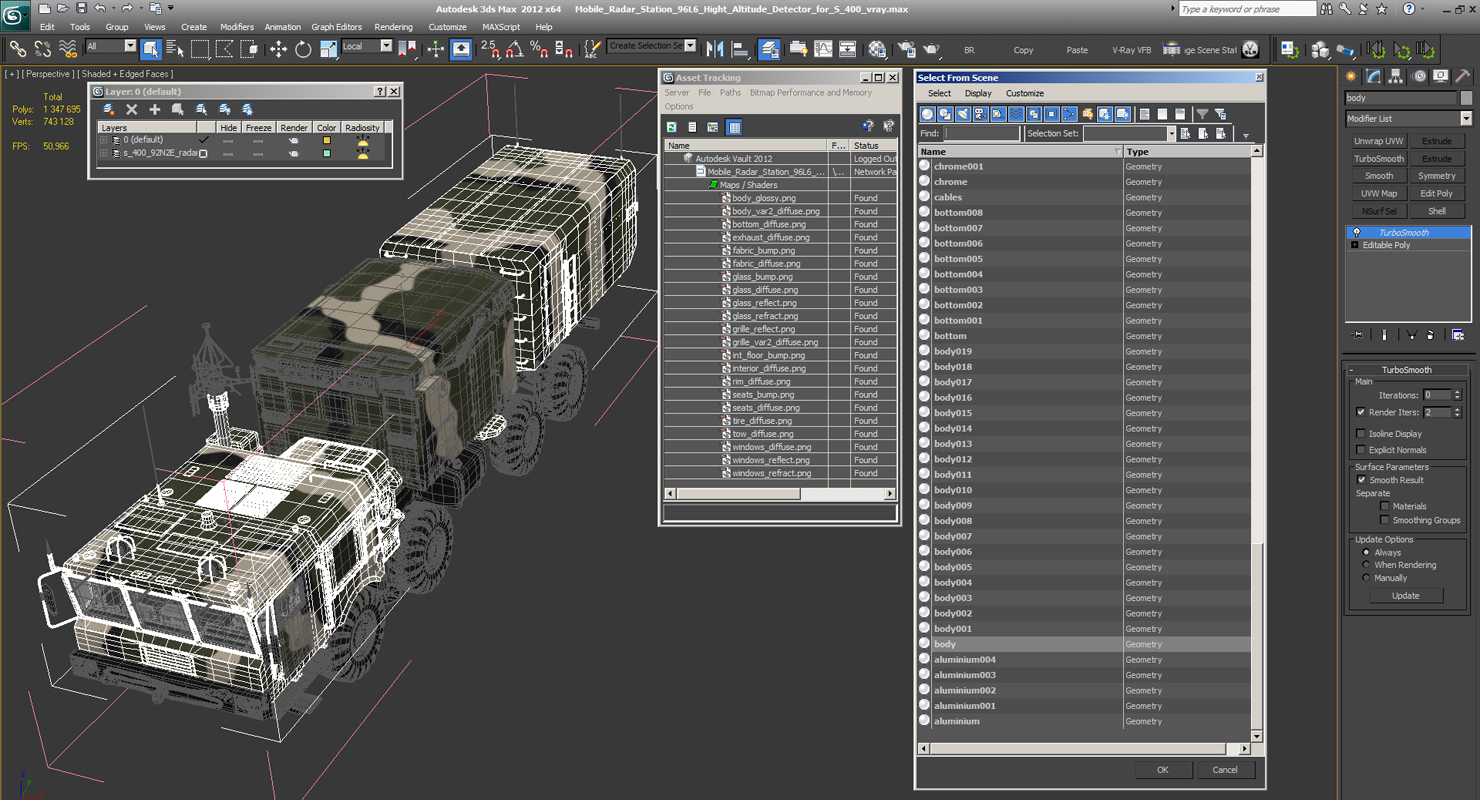The image size is (1480, 800).
Task: Click the V-Ray circular logo icon
Action: coord(1251,49)
